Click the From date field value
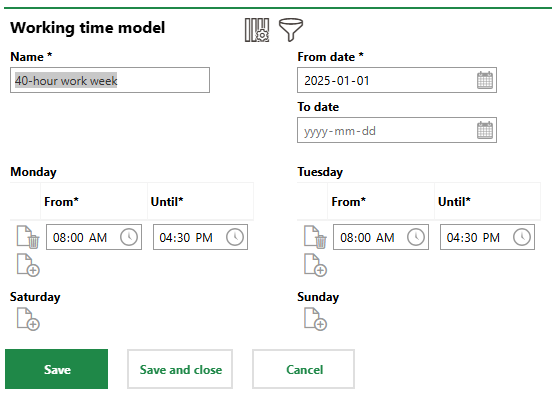The width and height of the screenshot is (552, 399). click(337, 81)
